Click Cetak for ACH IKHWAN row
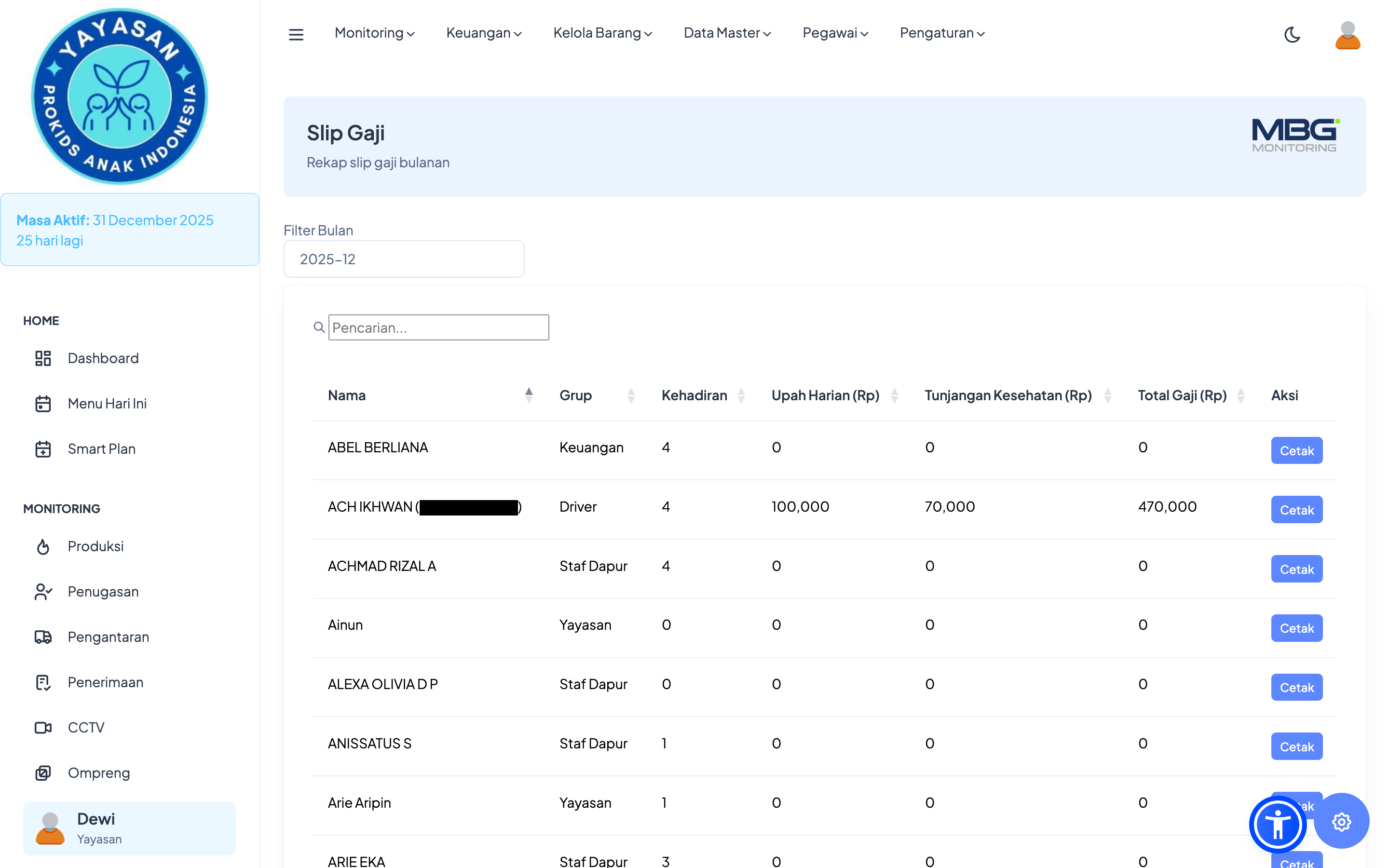The height and width of the screenshot is (868, 1389). pos(1296,510)
